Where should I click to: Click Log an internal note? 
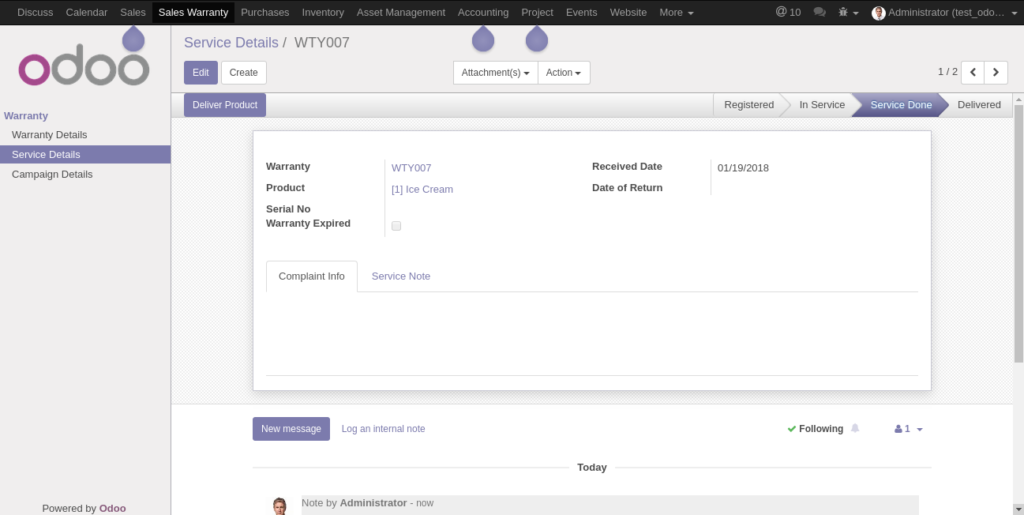click(x=383, y=429)
